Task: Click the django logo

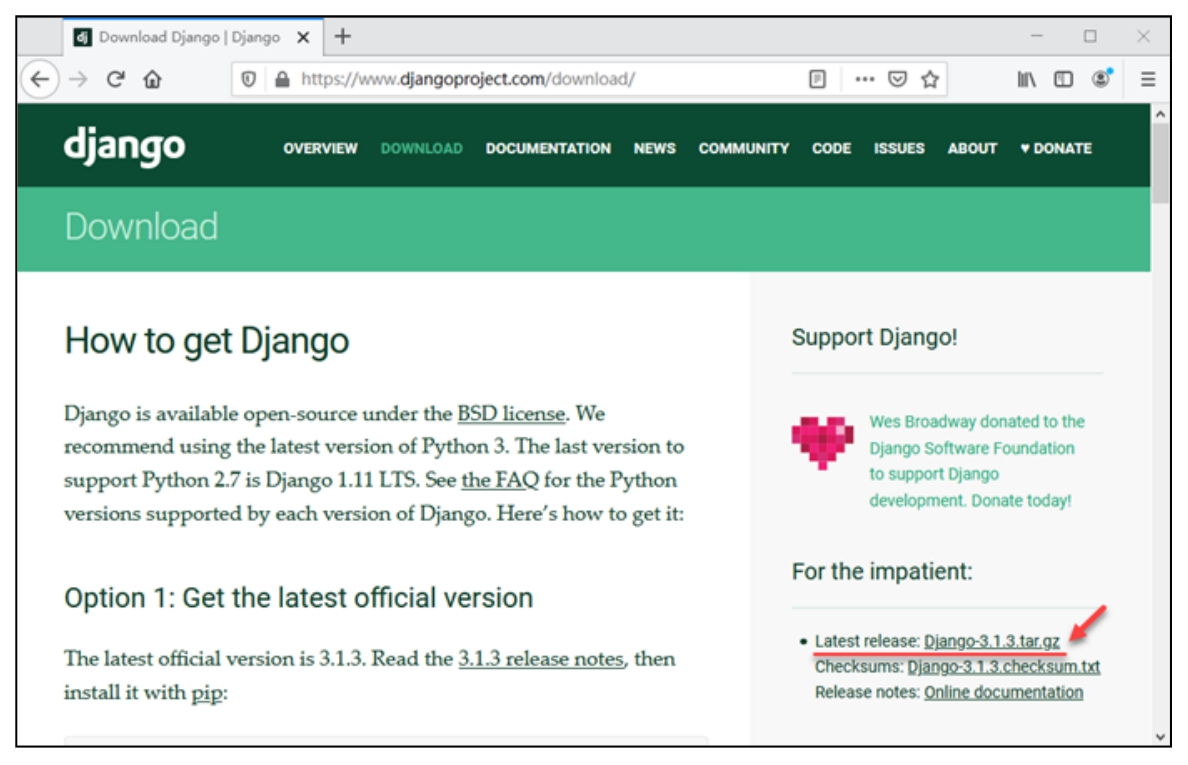Action: click(124, 146)
